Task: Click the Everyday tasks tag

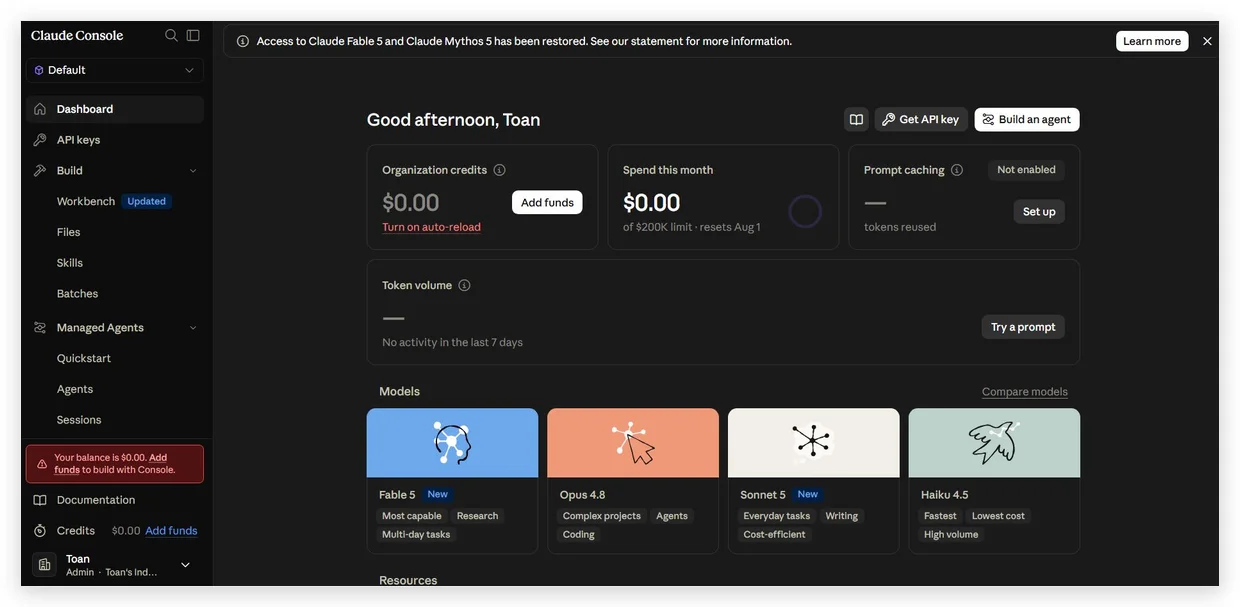Action: pyautogui.click(x=777, y=516)
